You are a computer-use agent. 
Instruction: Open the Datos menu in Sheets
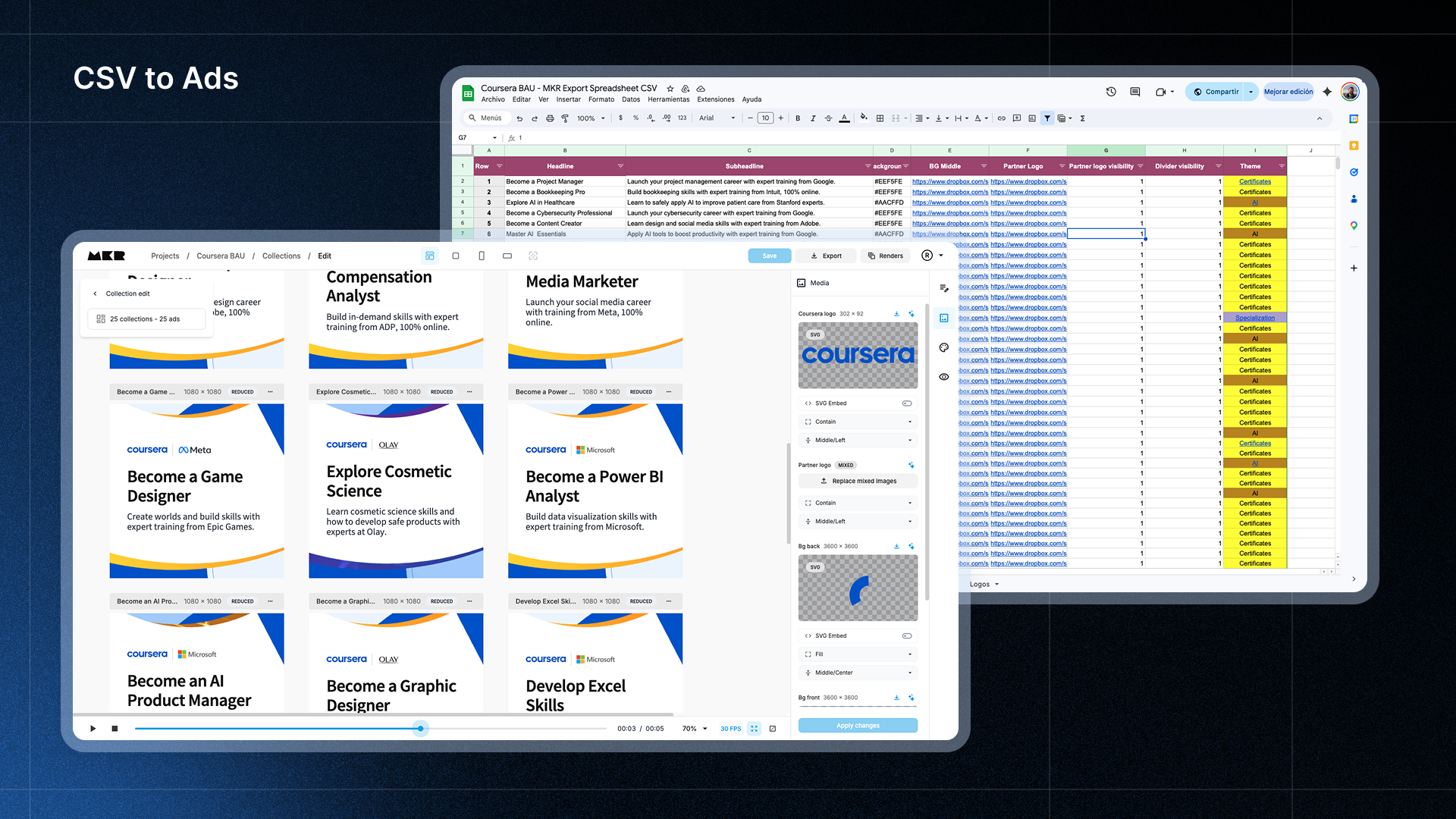631,99
